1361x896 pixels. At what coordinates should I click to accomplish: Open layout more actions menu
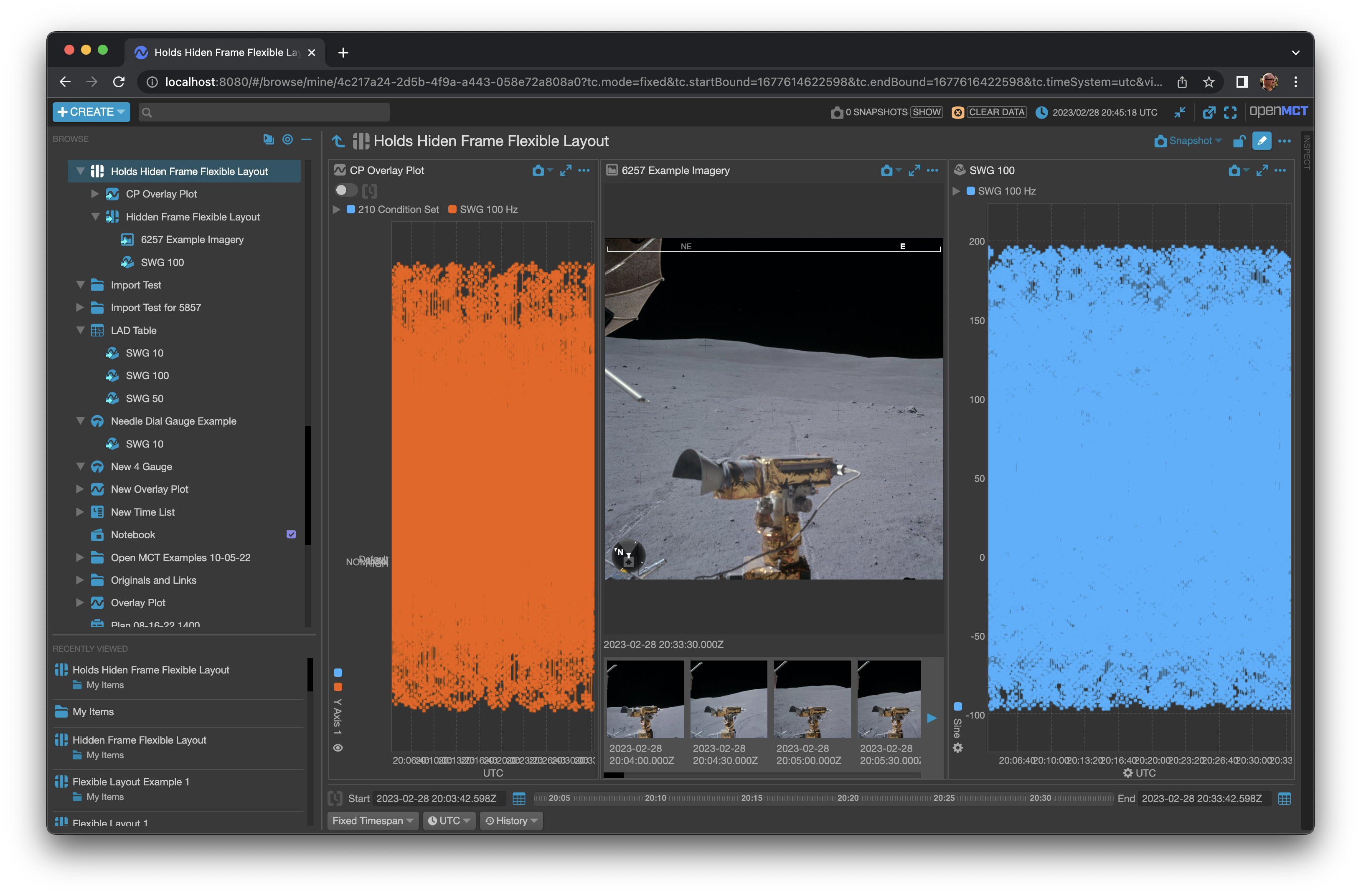1285,141
